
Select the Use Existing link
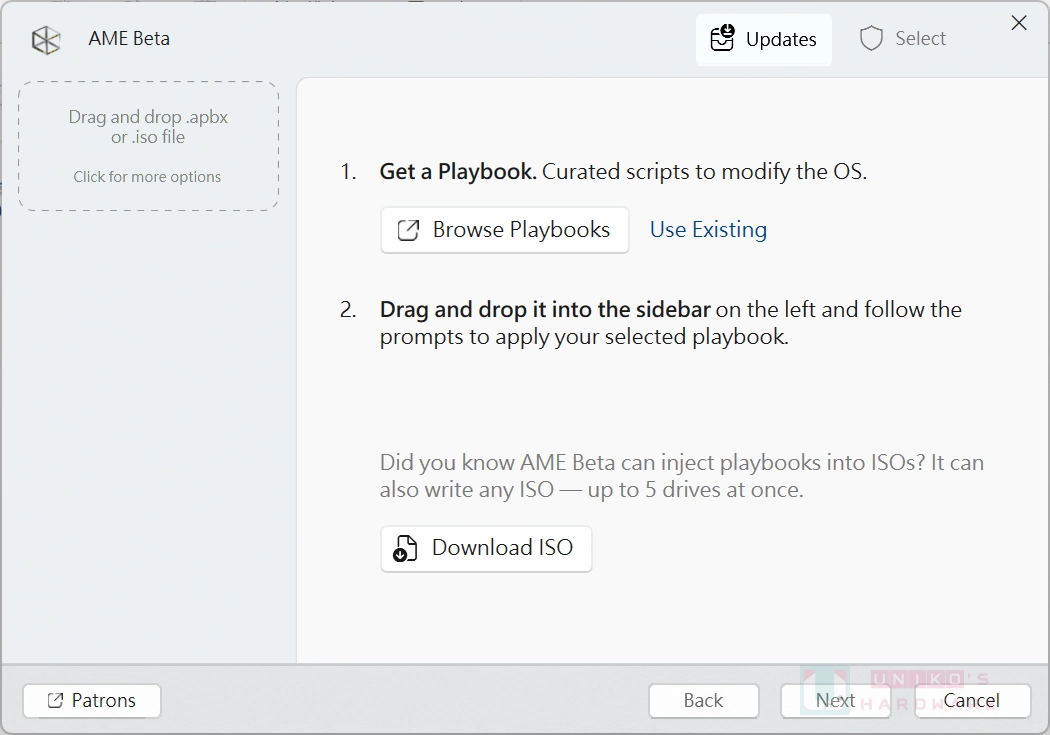pyautogui.click(x=708, y=229)
